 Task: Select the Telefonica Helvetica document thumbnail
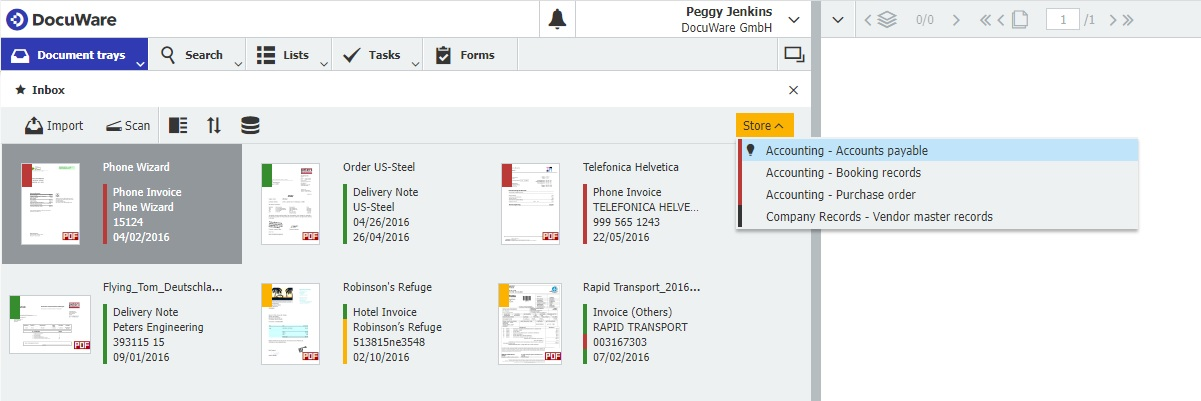click(530, 203)
